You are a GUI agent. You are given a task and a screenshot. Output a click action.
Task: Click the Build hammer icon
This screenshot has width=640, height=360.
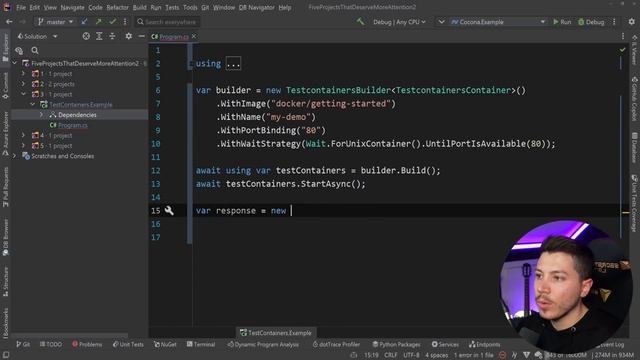360,21
